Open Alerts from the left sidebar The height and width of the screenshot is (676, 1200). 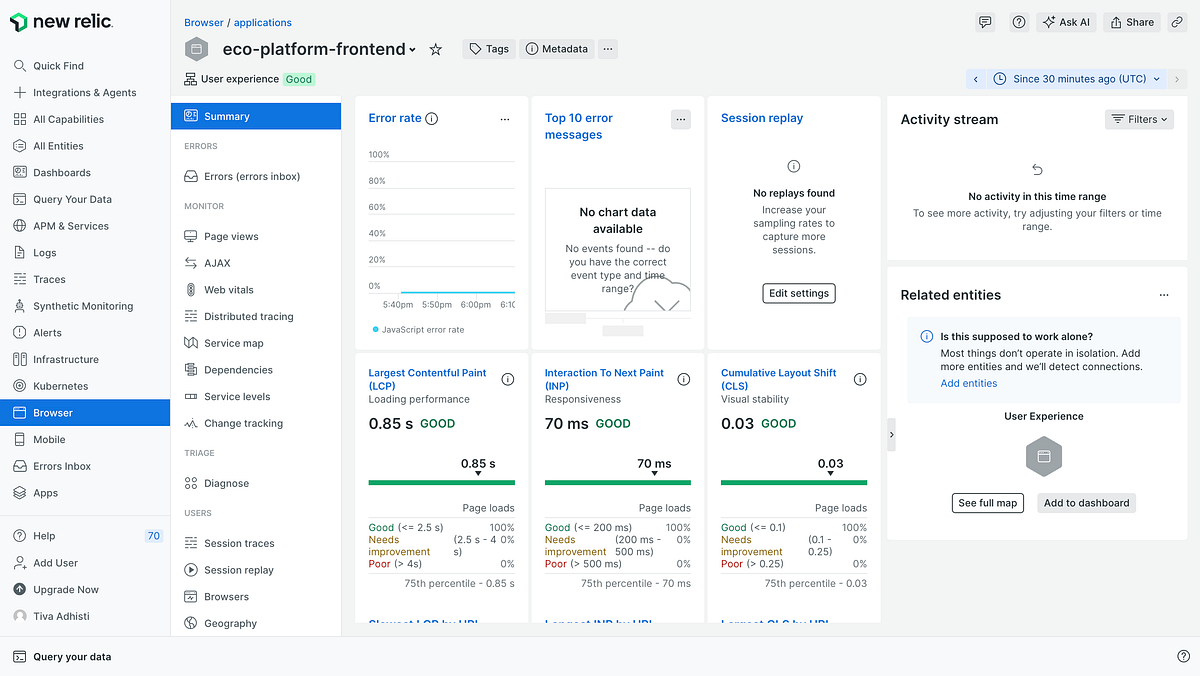point(45,332)
